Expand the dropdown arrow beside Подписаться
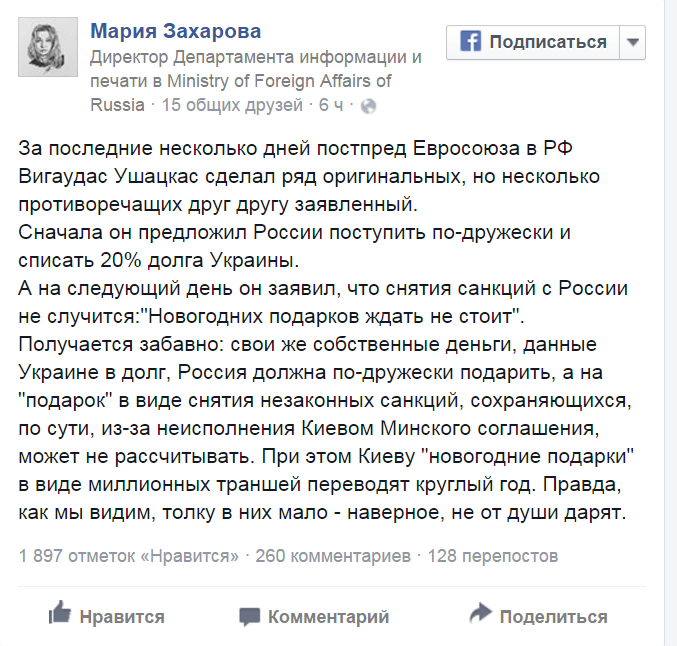 pos(633,42)
